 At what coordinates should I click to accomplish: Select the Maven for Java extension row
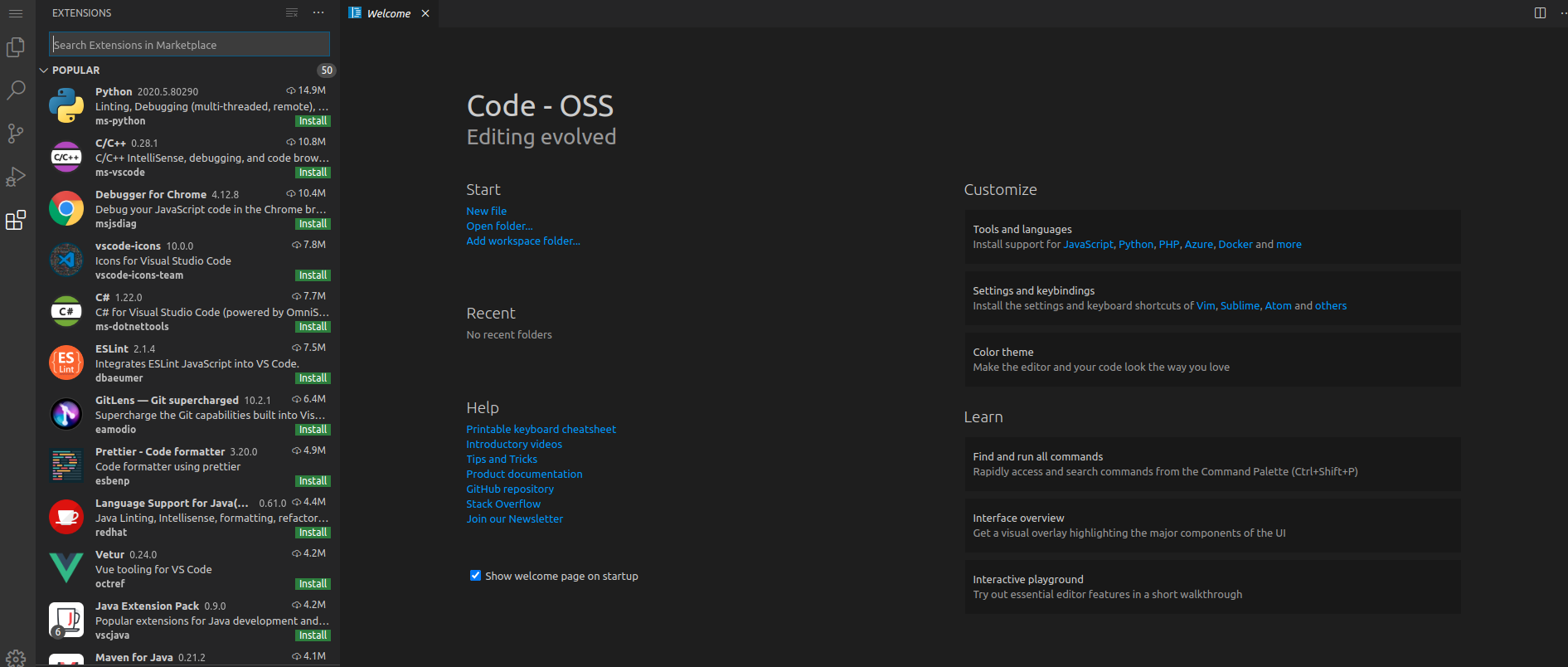188,658
